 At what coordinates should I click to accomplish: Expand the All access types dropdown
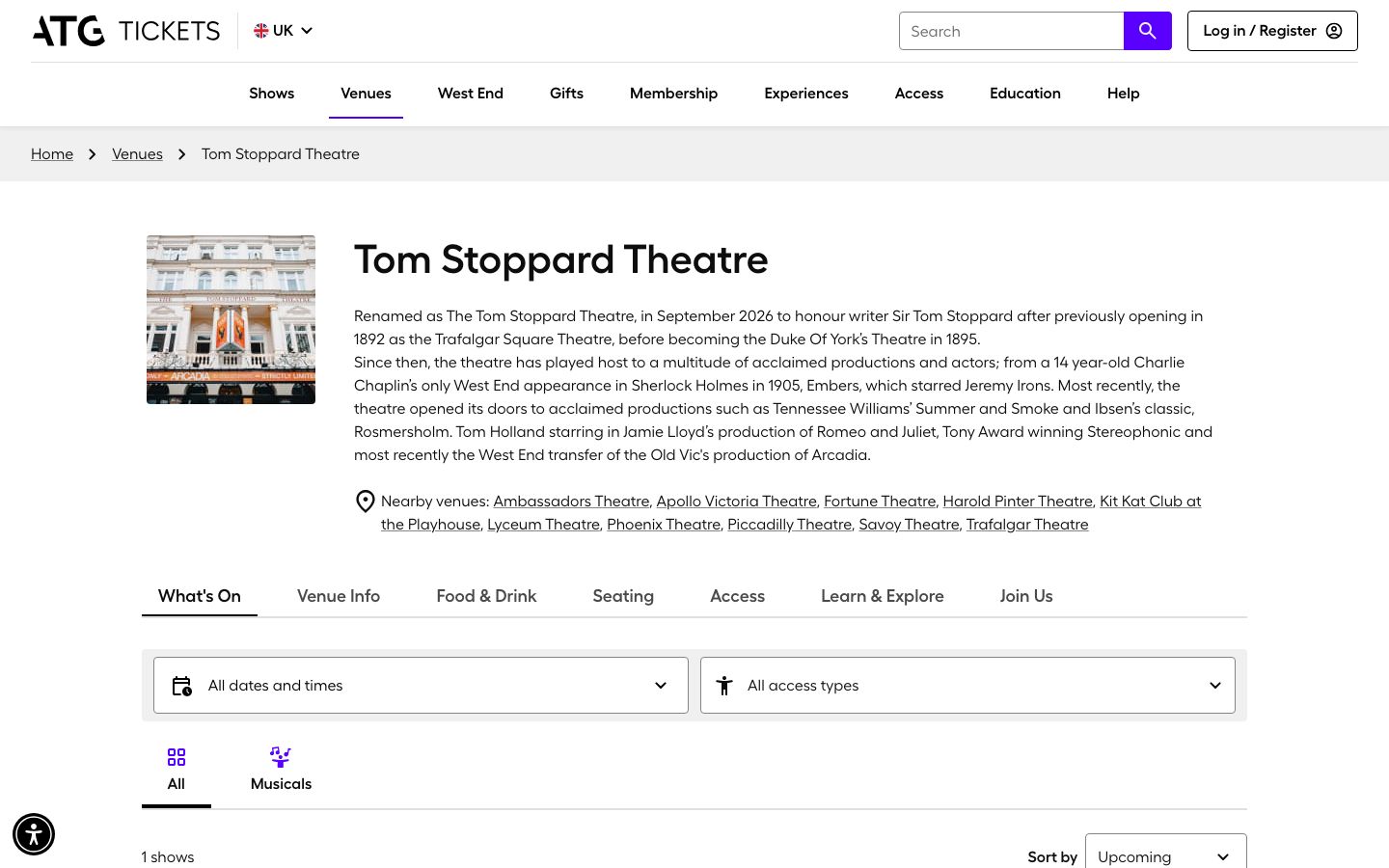pos(967,686)
